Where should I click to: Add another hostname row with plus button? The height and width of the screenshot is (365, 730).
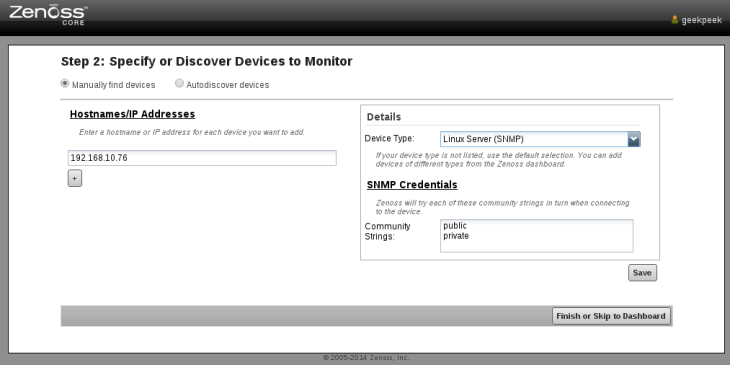click(x=75, y=178)
